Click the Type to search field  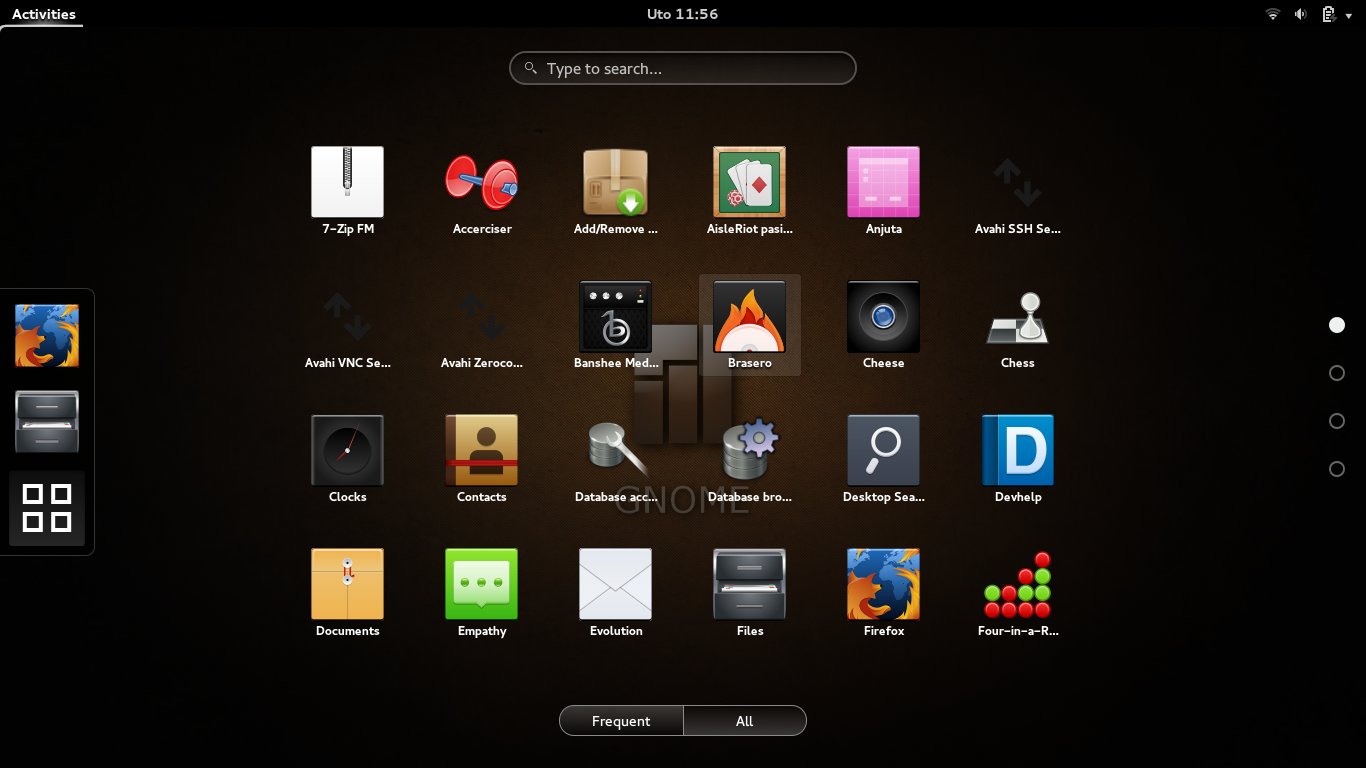683,69
